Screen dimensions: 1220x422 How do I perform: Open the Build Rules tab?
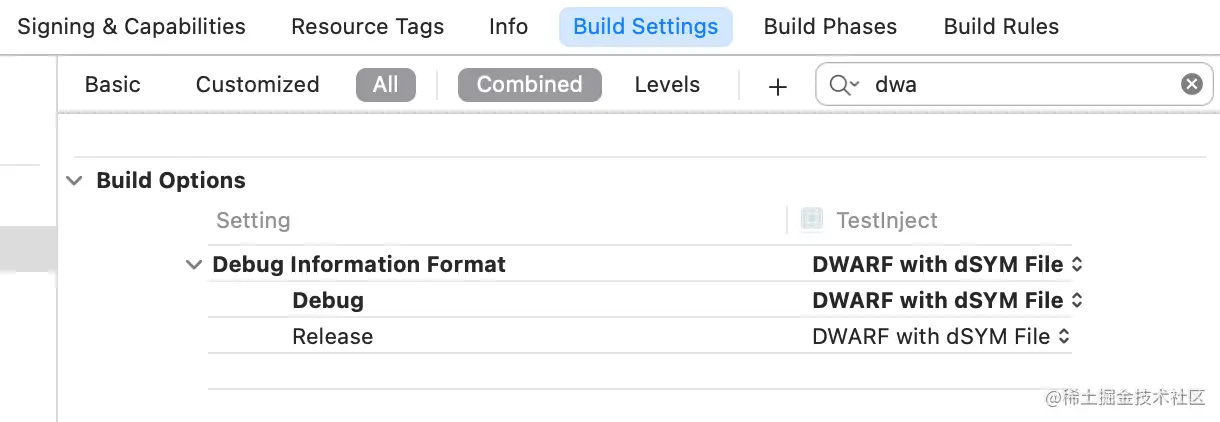click(1001, 27)
